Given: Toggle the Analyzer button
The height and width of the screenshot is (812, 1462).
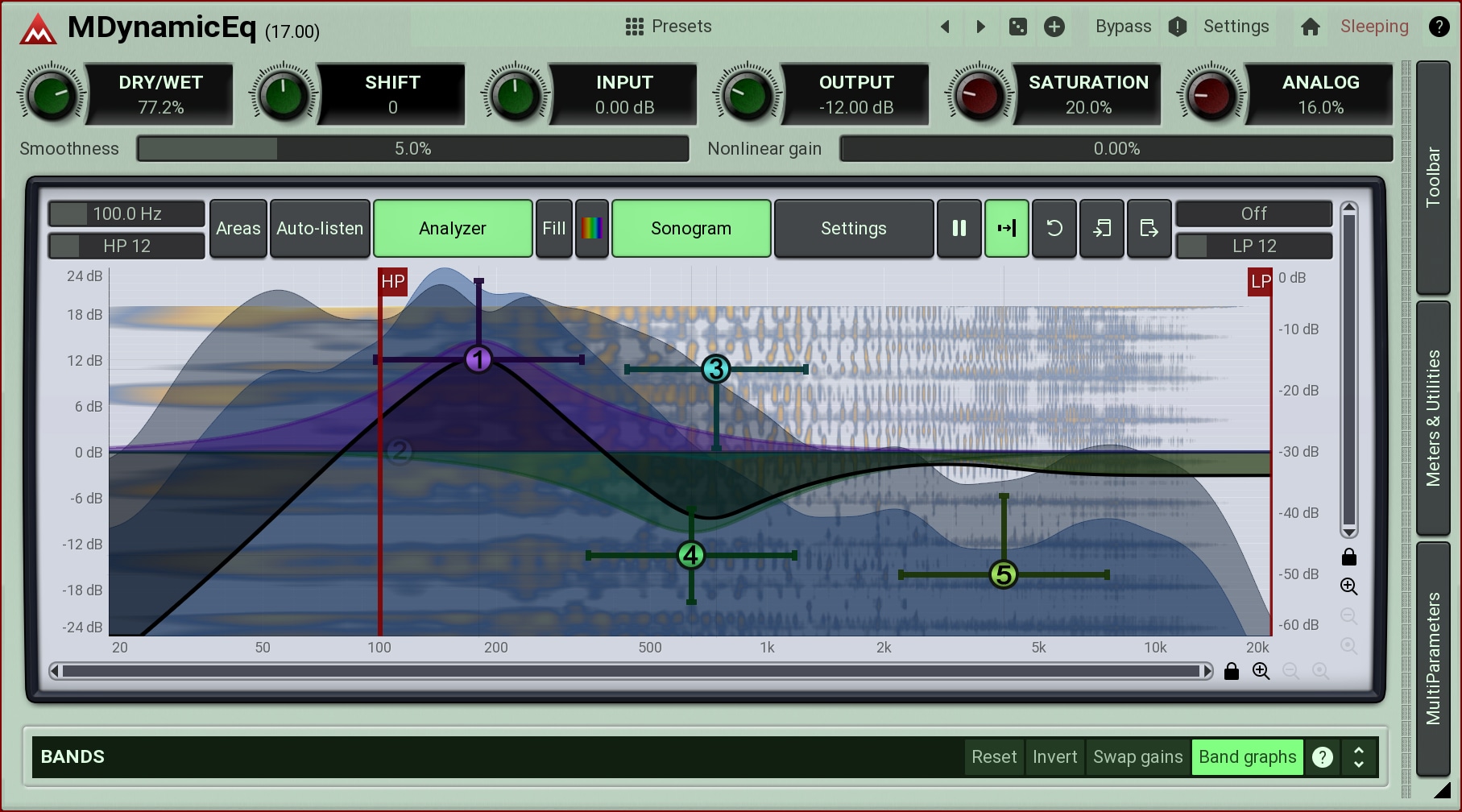Looking at the screenshot, I should click(x=453, y=229).
